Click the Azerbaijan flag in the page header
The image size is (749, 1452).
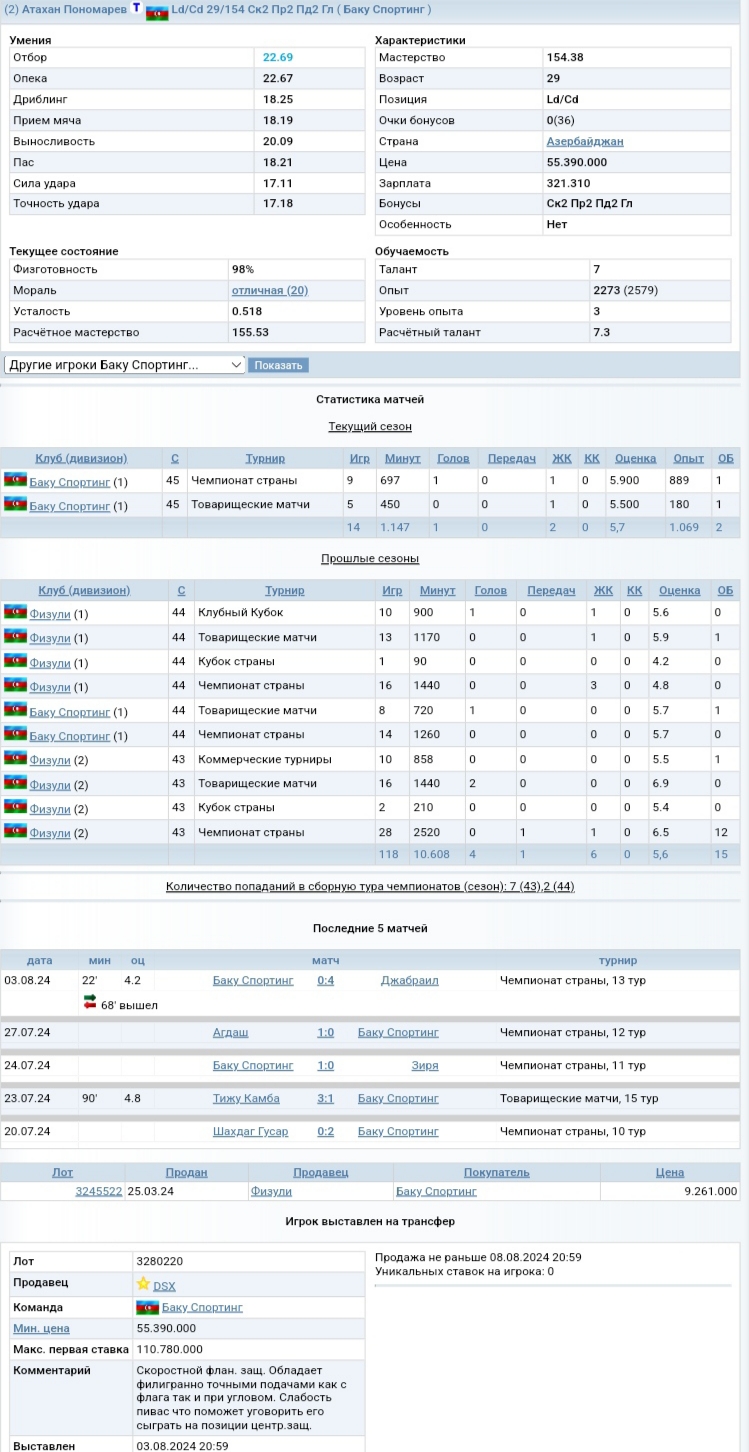pos(157,12)
